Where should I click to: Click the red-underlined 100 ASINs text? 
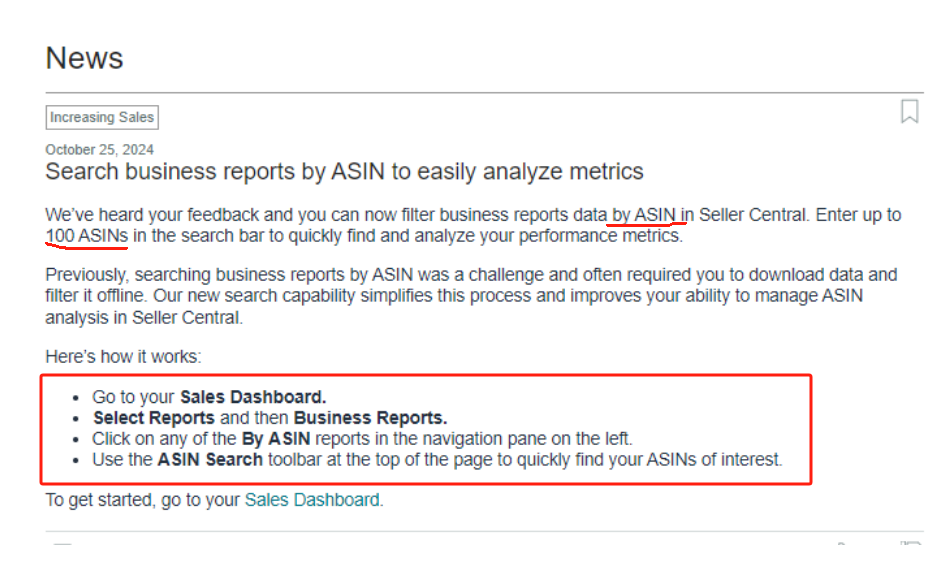[x=87, y=236]
